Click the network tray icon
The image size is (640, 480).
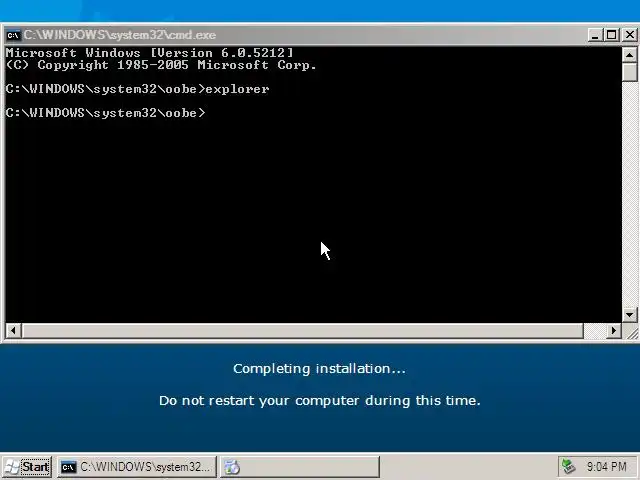pyautogui.click(x=569, y=467)
